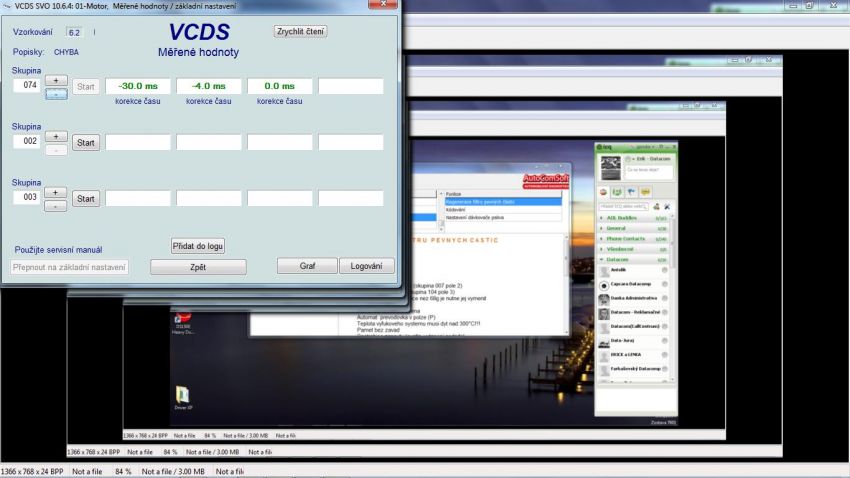This screenshot has height=478, width=850.
Task: Go back with the Zpět button
Action: [198, 267]
